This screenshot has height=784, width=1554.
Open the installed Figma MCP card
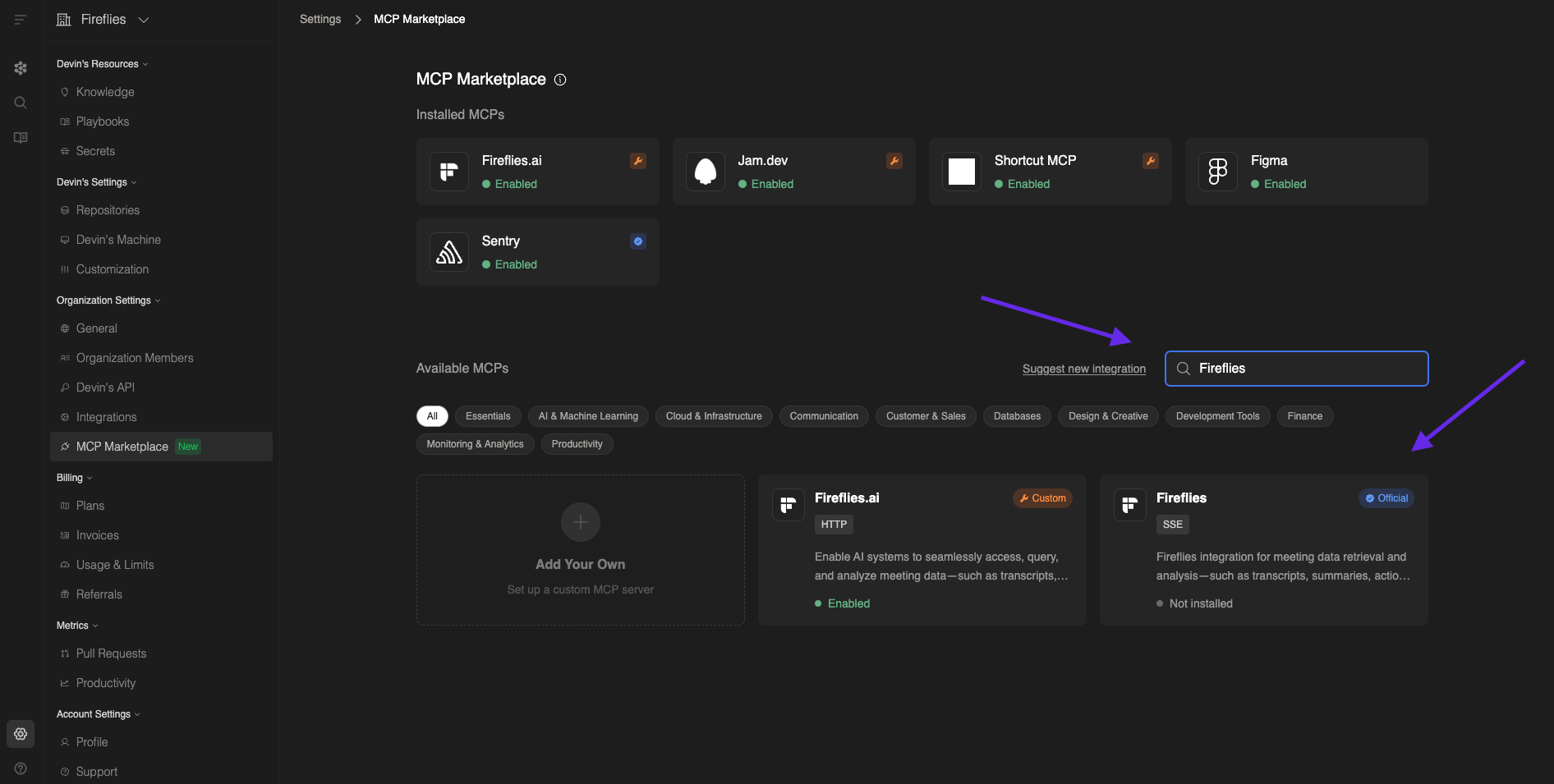(x=1307, y=172)
